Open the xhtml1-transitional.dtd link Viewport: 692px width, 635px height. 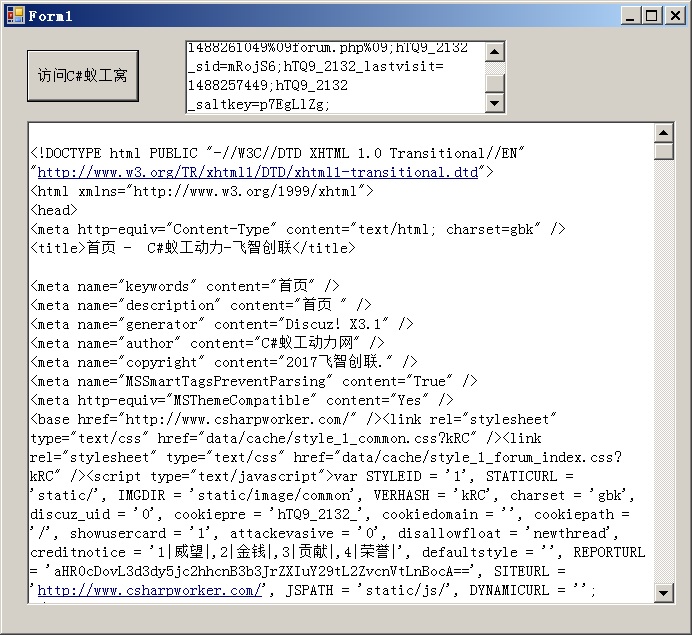[258, 172]
